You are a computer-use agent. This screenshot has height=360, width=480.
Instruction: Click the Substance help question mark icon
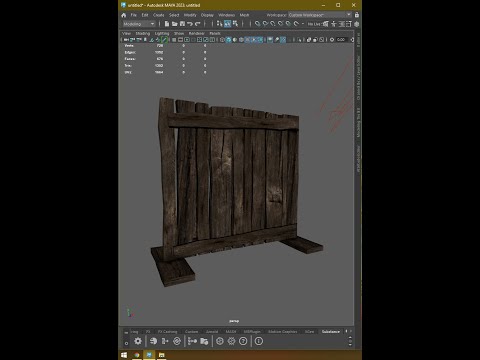point(243,341)
